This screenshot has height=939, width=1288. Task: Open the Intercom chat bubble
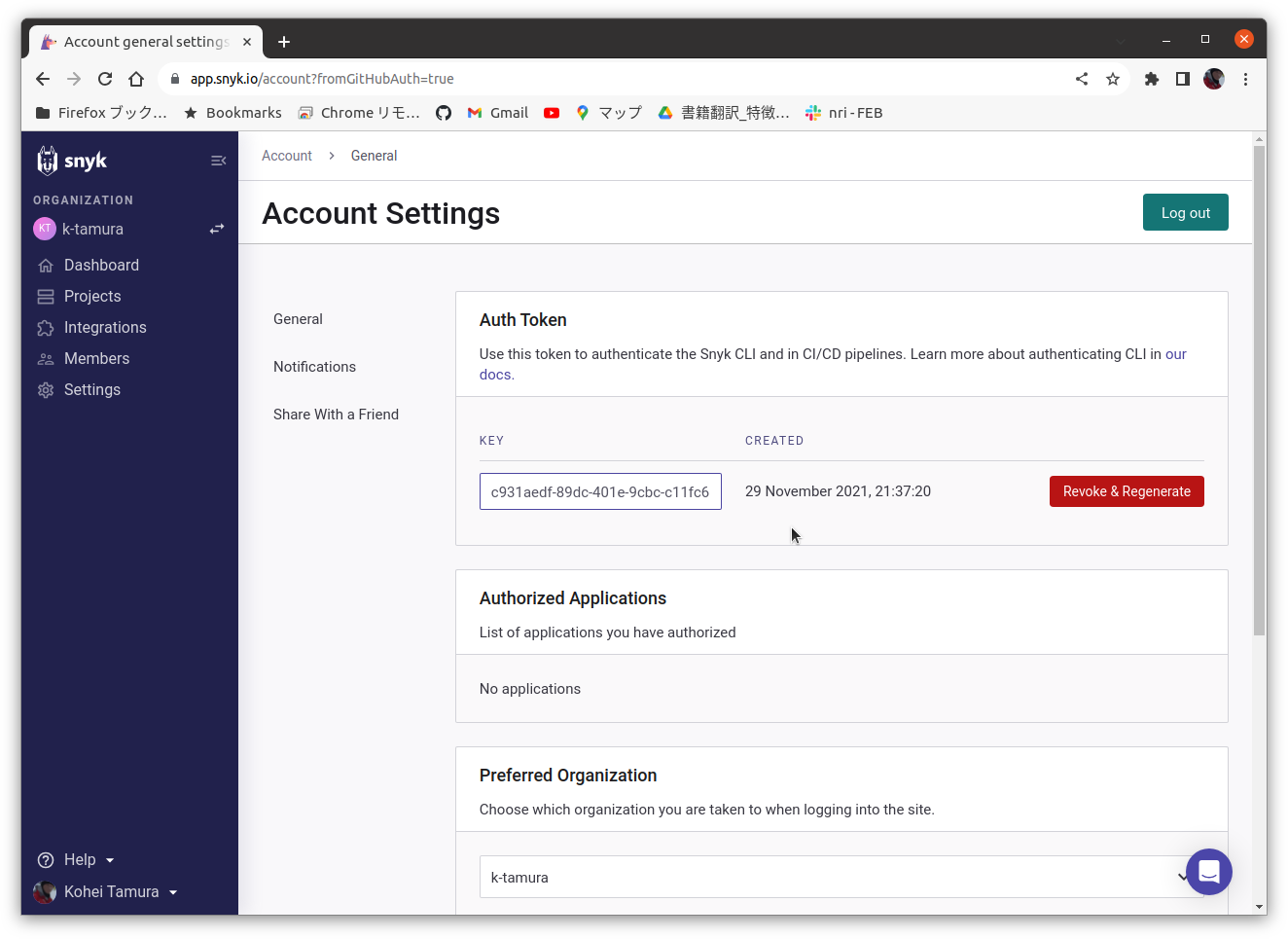tap(1208, 872)
